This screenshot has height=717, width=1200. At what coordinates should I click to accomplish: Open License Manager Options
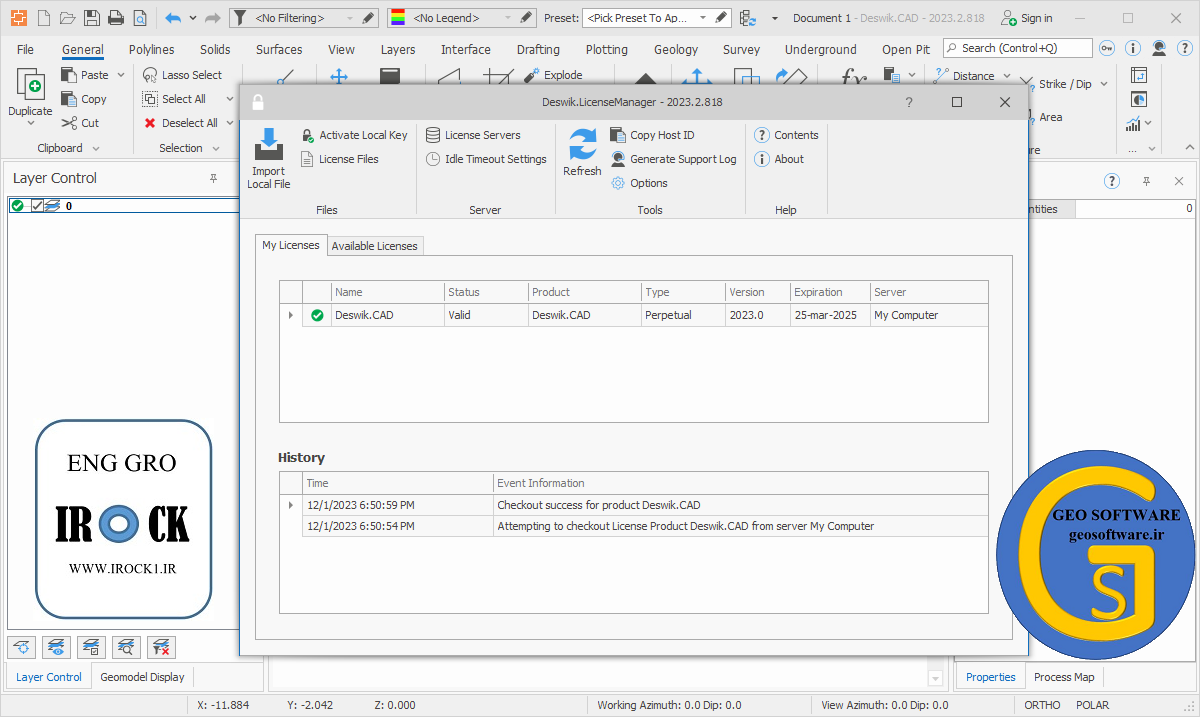point(639,183)
